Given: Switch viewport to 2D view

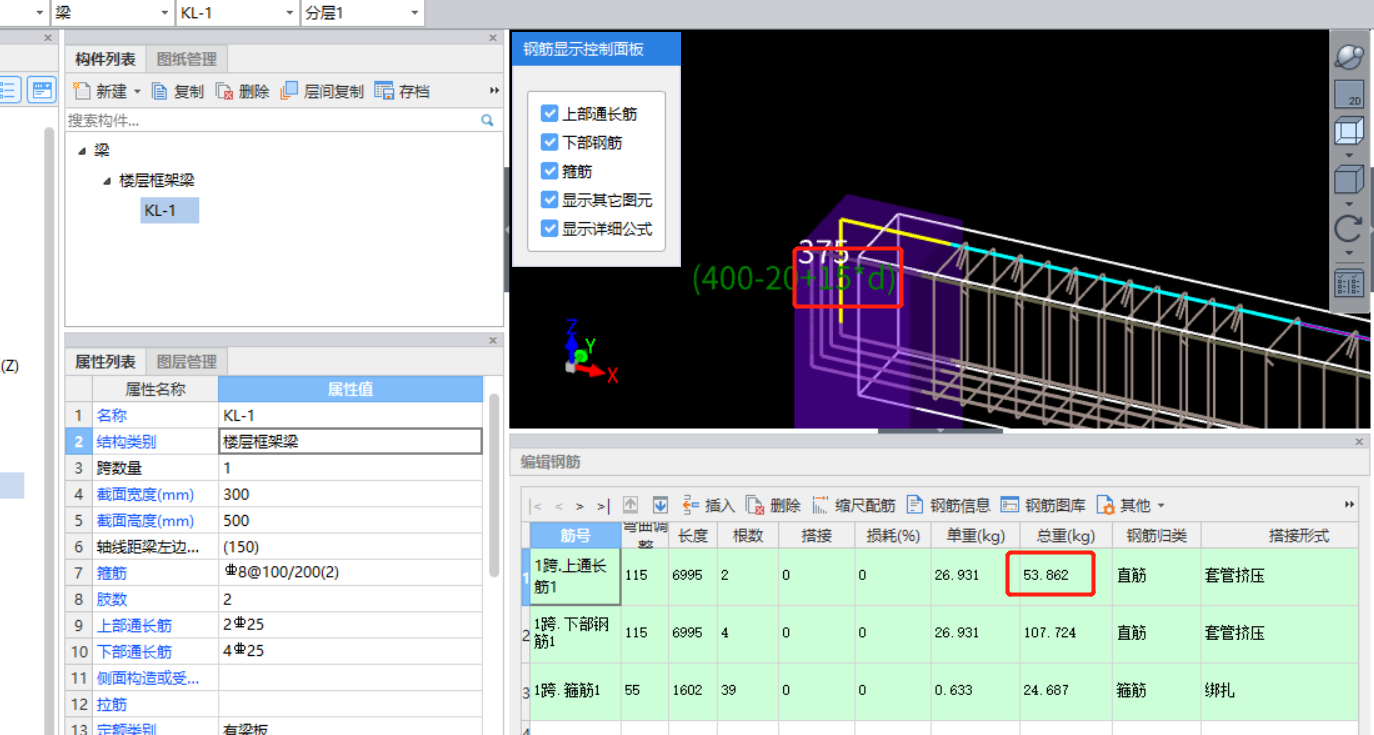Looking at the screenshot, I should click(x=1349, y=94).
